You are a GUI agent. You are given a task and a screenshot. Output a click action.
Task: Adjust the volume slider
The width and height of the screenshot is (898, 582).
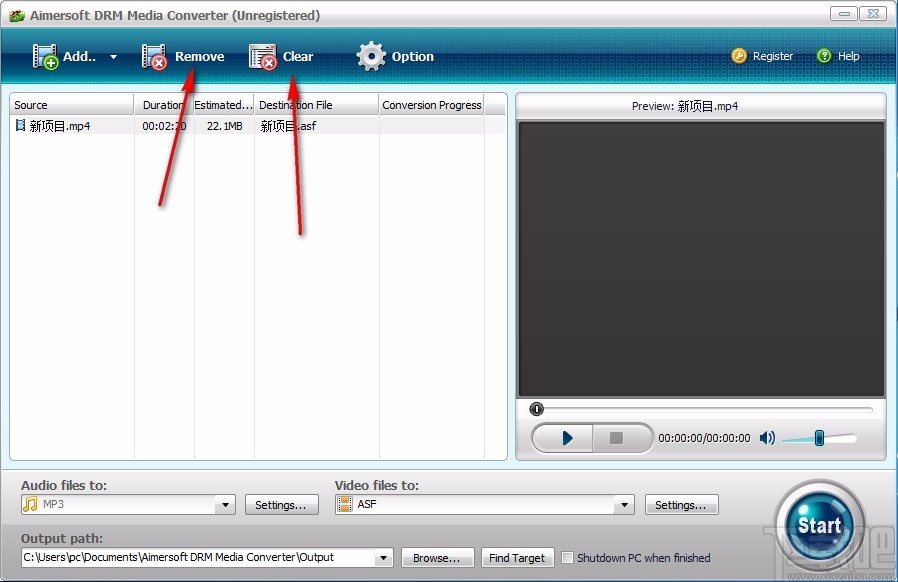(x=820, y=438)
